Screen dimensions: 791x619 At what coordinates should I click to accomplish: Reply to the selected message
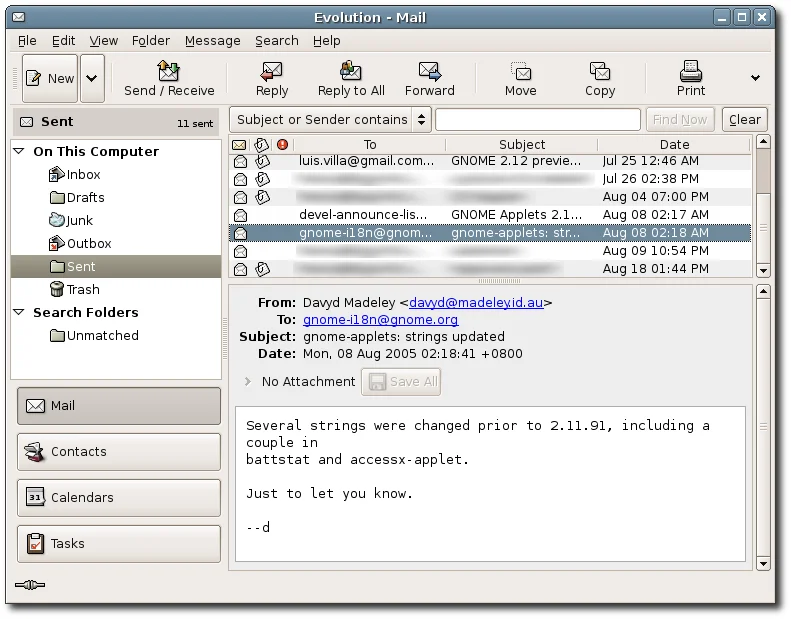tap(272, 79)
